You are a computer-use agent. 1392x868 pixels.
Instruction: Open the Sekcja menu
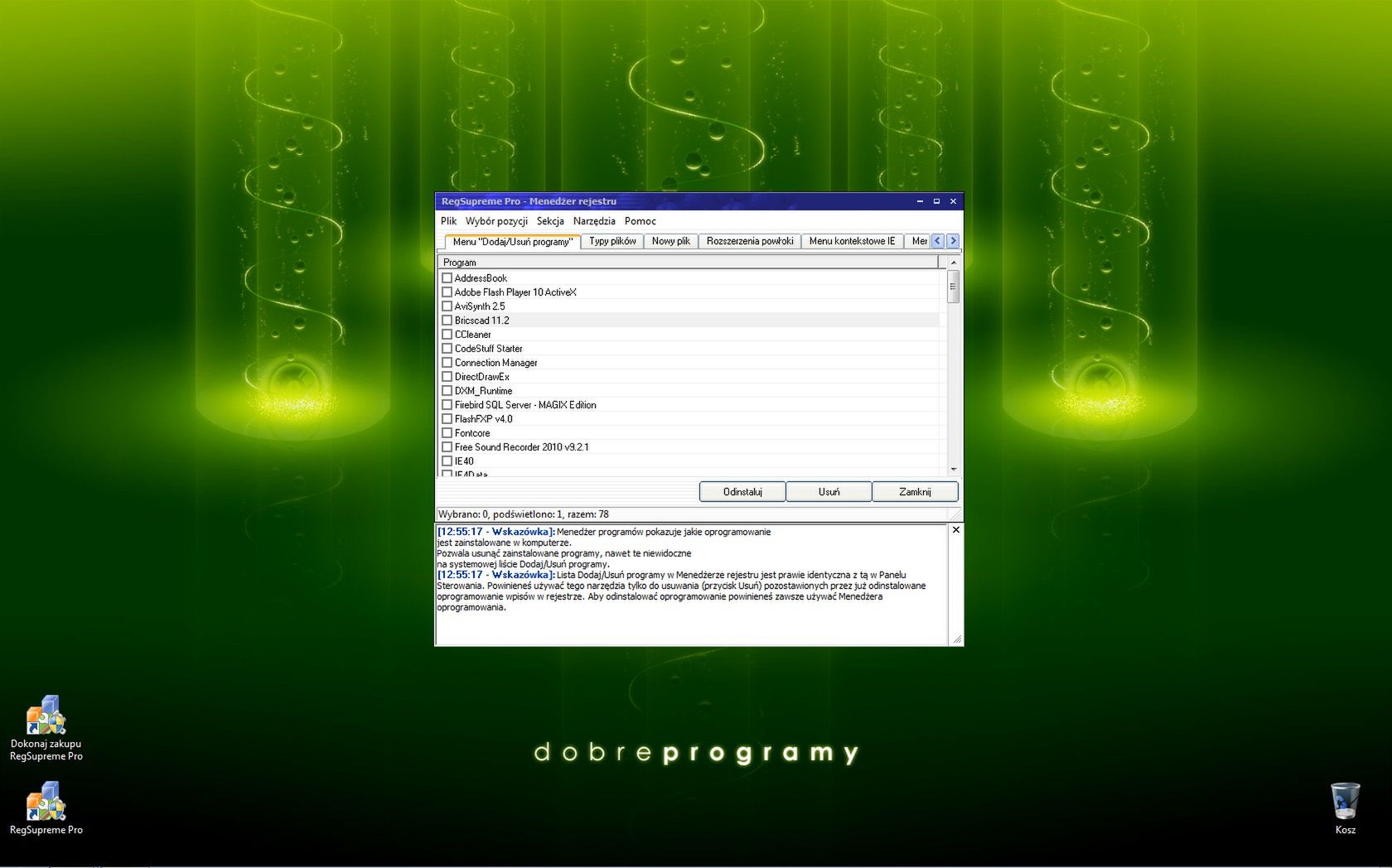(x=550, y=221)
